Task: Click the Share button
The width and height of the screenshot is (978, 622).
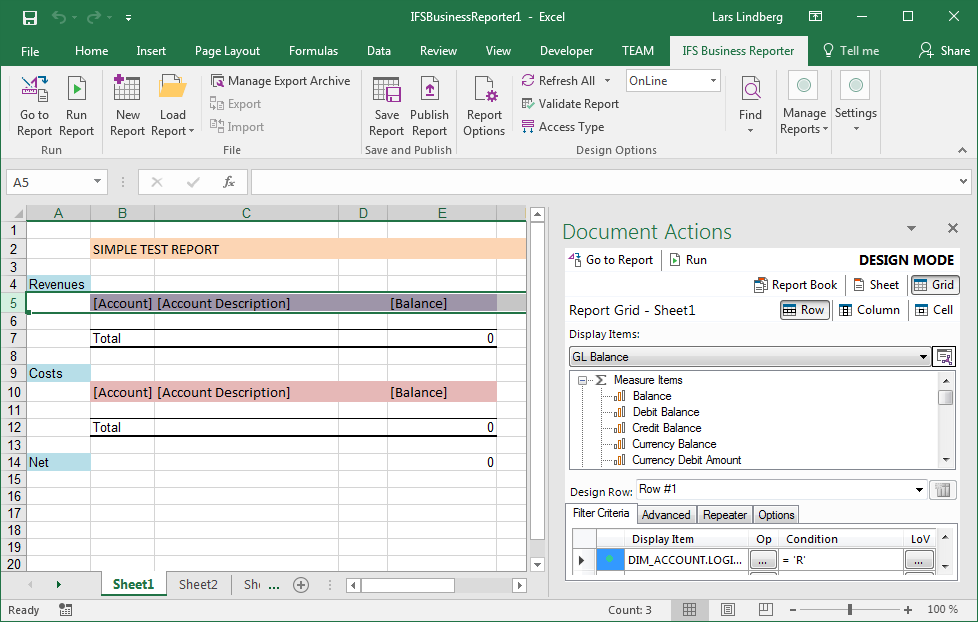Action: coord(945,51)
